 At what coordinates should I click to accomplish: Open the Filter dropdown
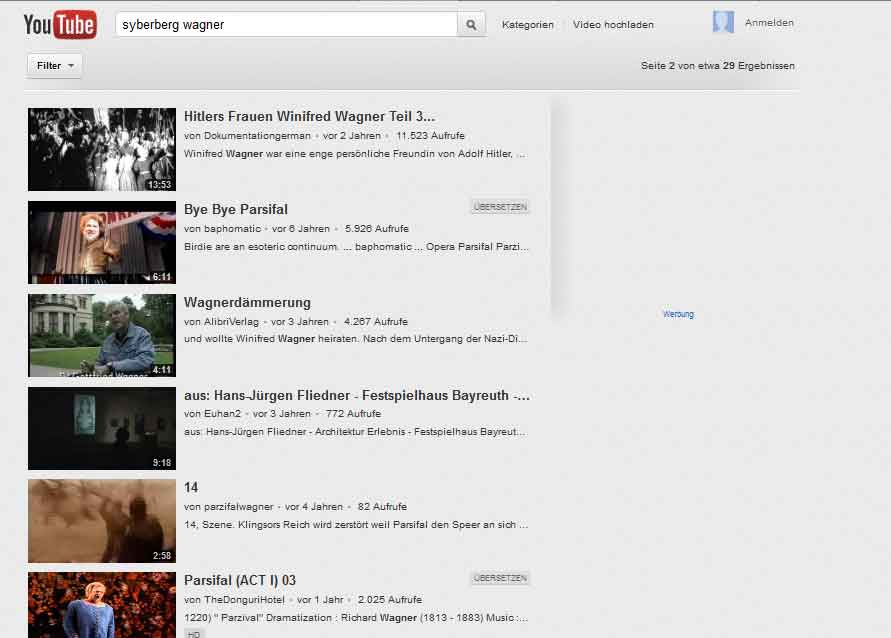tap(54, 66)
